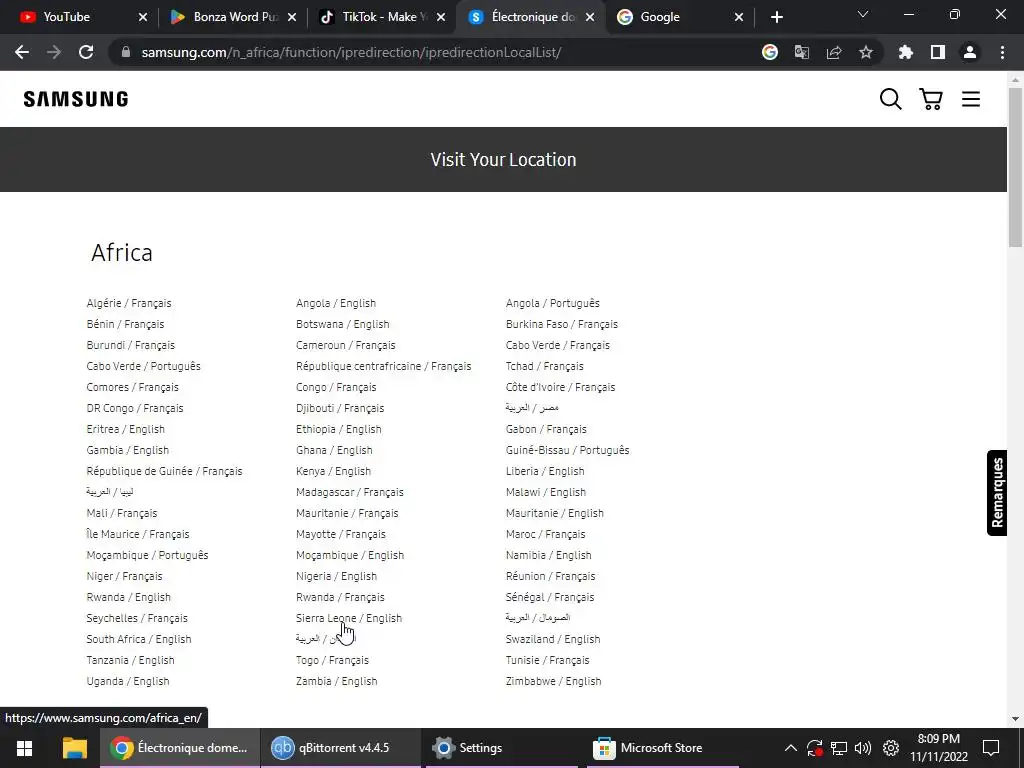This screenshot has width=1024, height=768.
Task: Toggle the Chrome side panel
Action: coord(938,52)
